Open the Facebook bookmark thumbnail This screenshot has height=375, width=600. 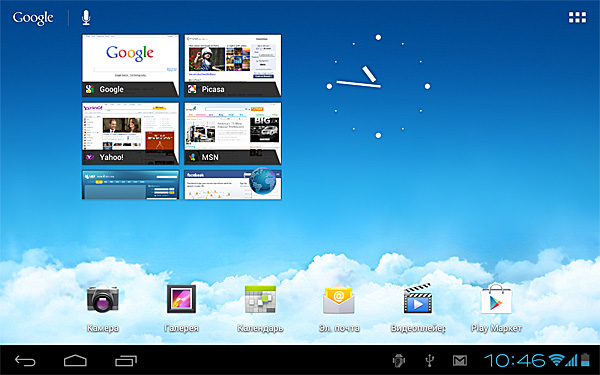(x=233, y=185)
